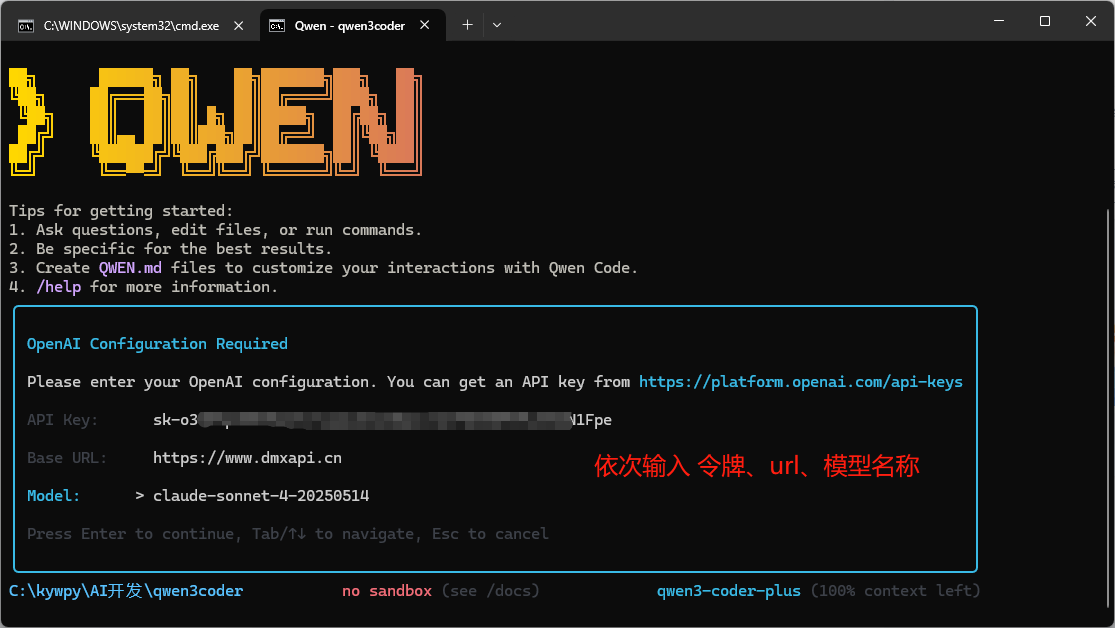This screenshot has width=1115, height=628.
Task: Click the terminal icon on the Qwen tab
Action: (277, 26)
